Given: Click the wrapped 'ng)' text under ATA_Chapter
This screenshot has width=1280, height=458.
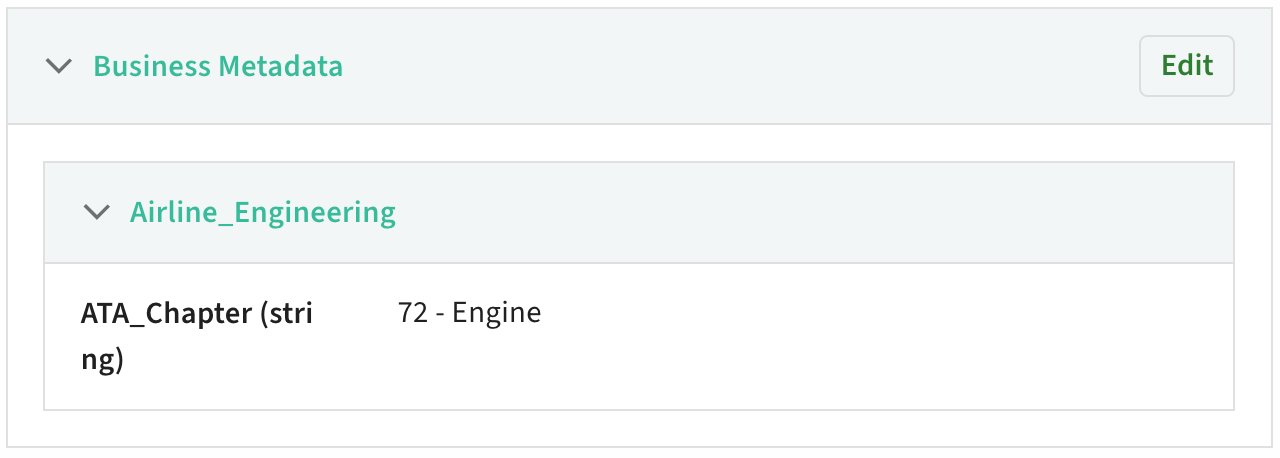Looking at the screenshot, I should pyautogui.click(x=102, y=359).
